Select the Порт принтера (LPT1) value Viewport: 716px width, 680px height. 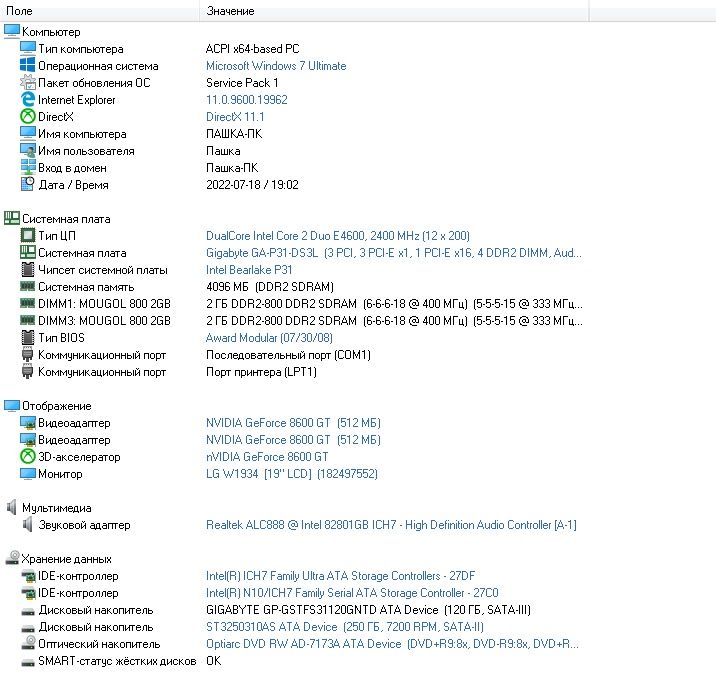[x=261, y=372]
